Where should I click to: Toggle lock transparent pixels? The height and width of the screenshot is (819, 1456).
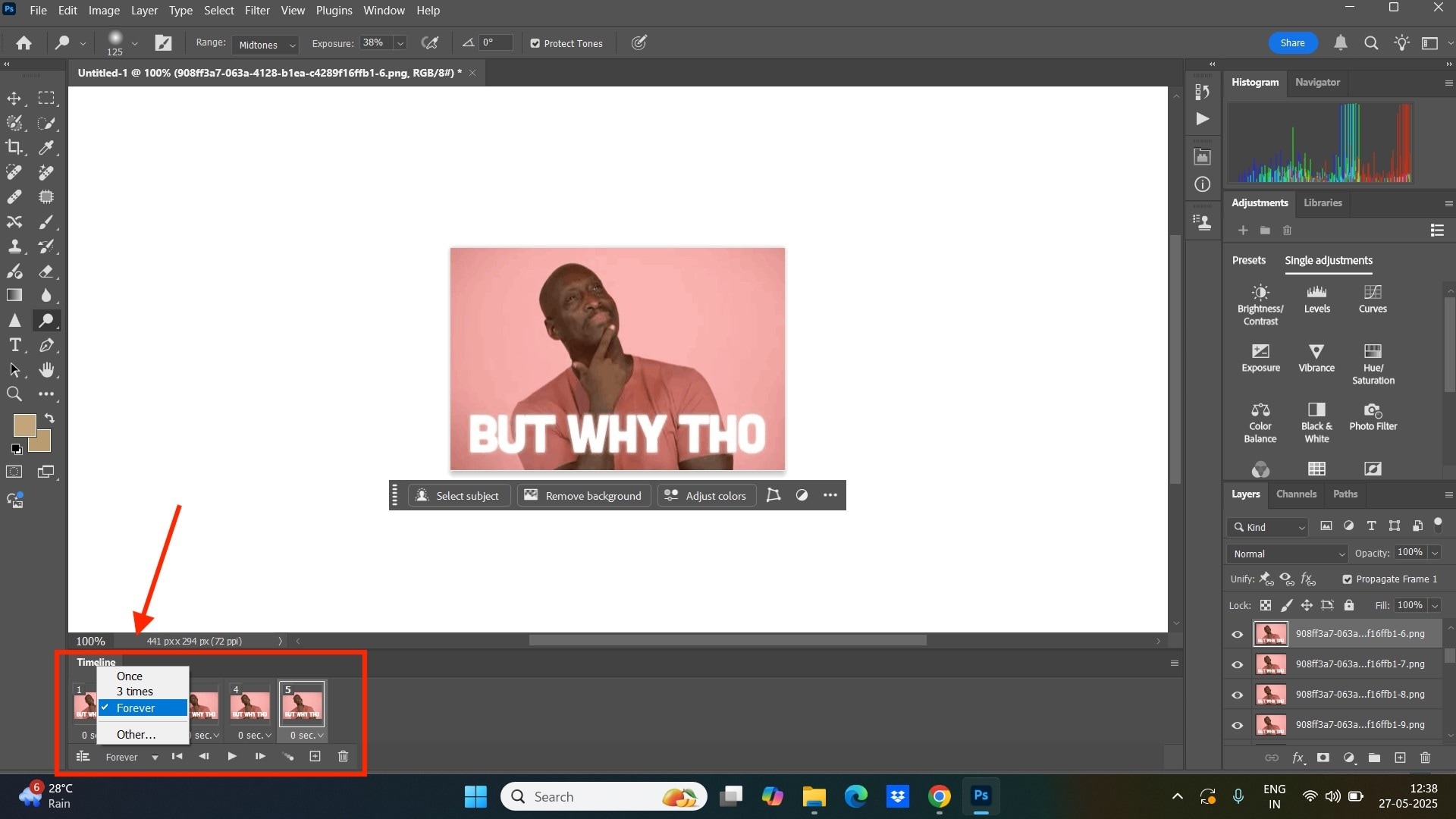(1265, 605)
